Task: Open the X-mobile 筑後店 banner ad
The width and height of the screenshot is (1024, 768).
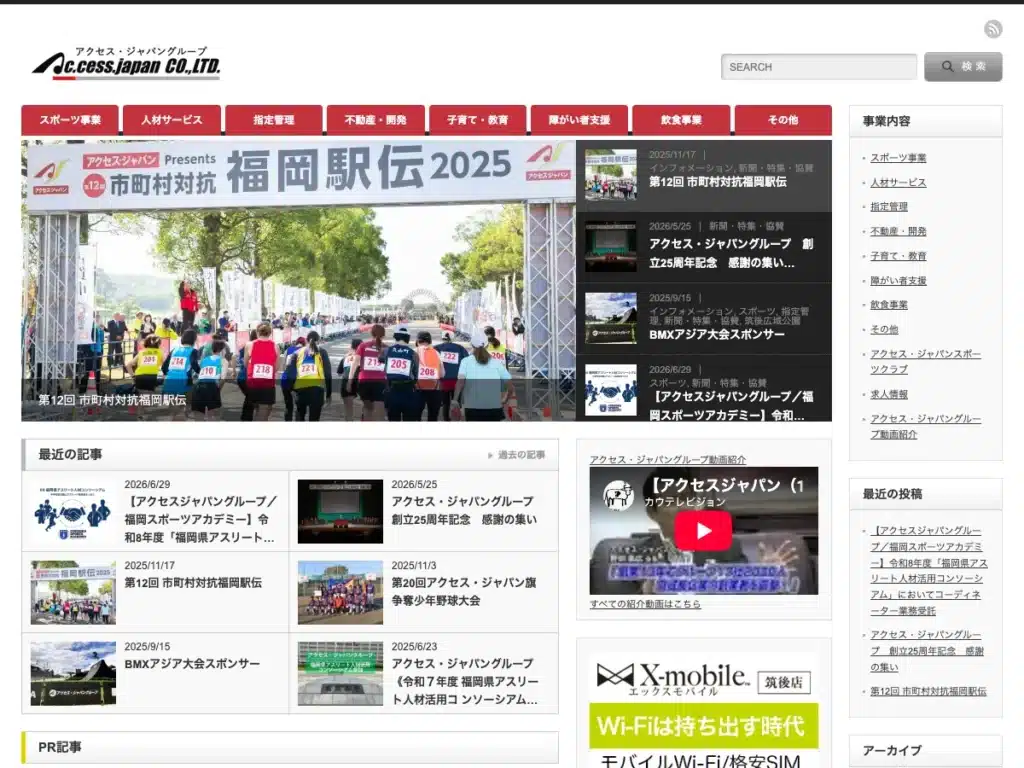Action: [x=703, y=711]
